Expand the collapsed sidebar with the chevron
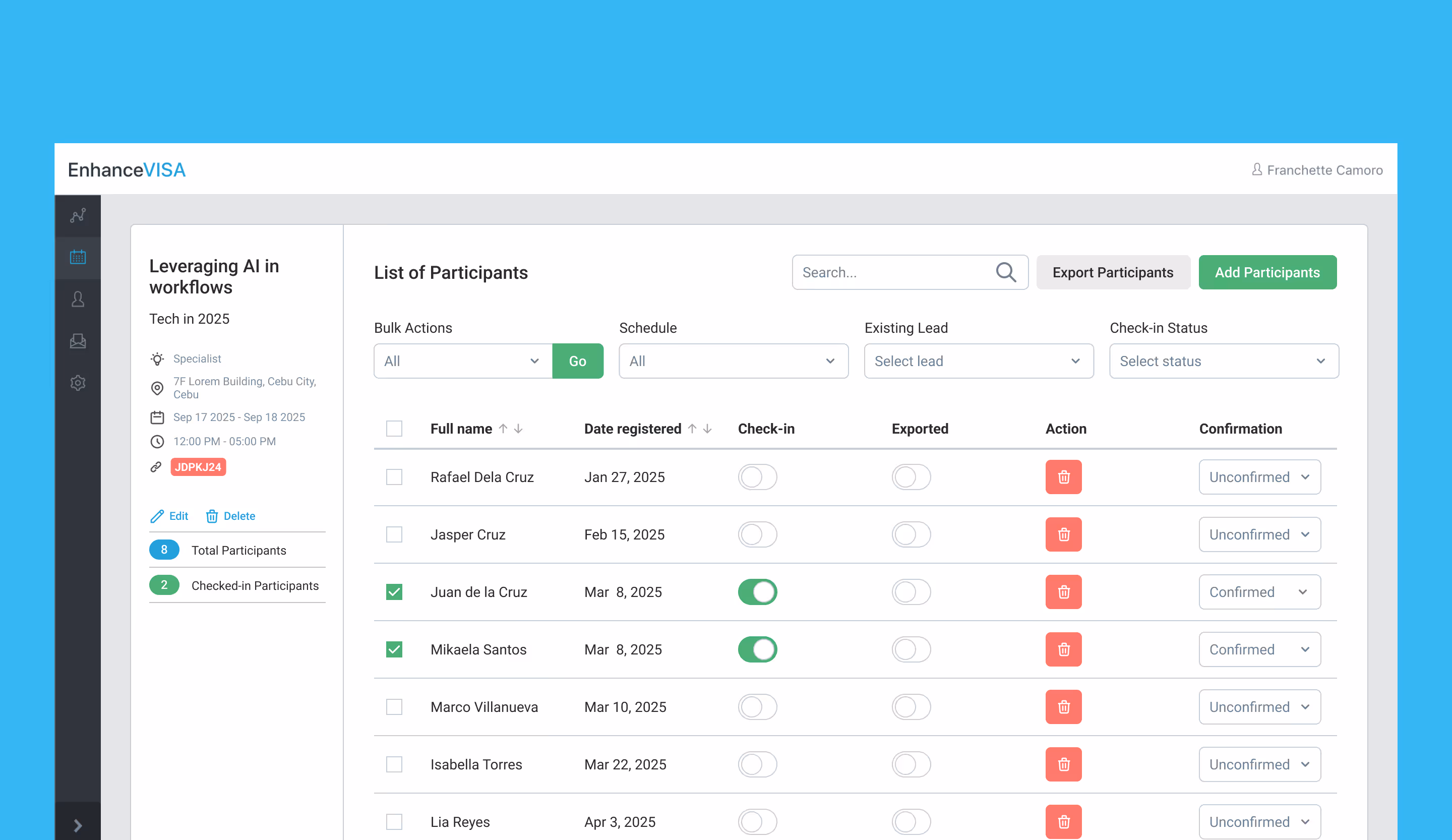 tap(78, 825)
